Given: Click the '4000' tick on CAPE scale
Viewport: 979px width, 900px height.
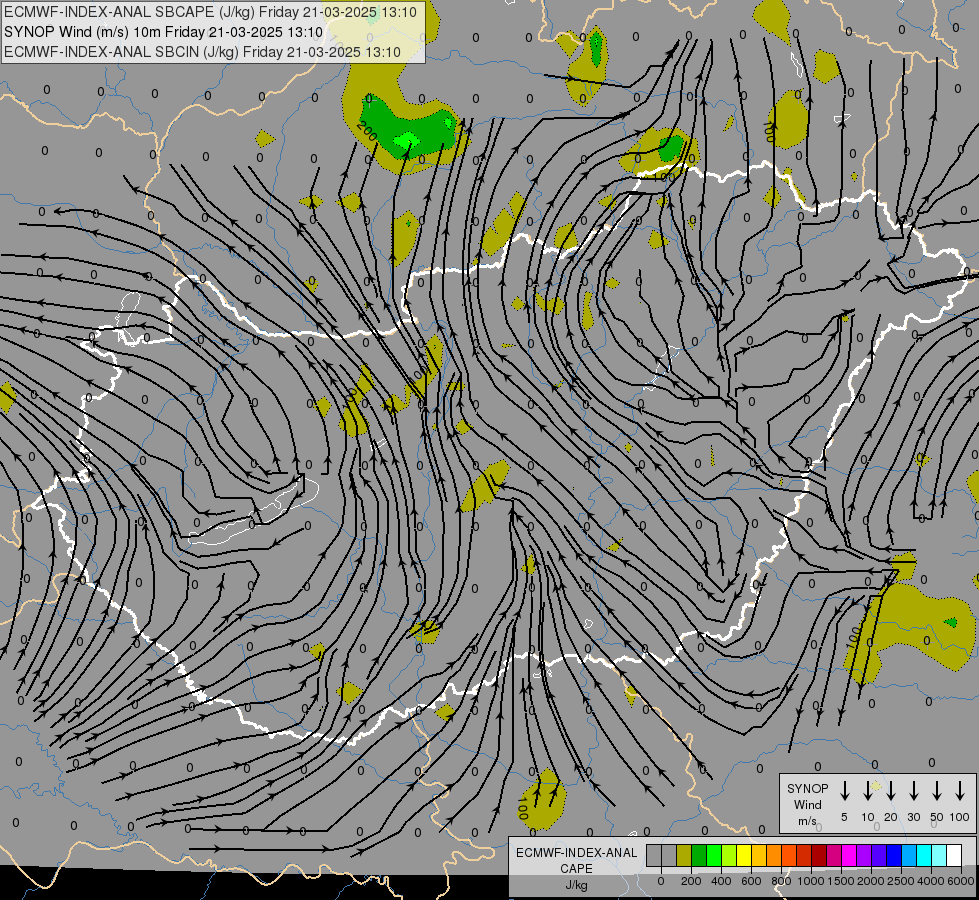Looking at the screenshot, I should 931,881.
